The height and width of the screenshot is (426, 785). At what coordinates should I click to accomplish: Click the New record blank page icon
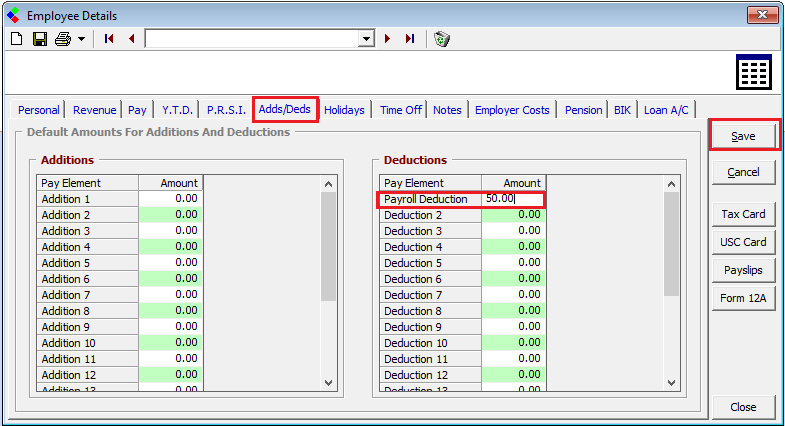[x=16, y=39]
